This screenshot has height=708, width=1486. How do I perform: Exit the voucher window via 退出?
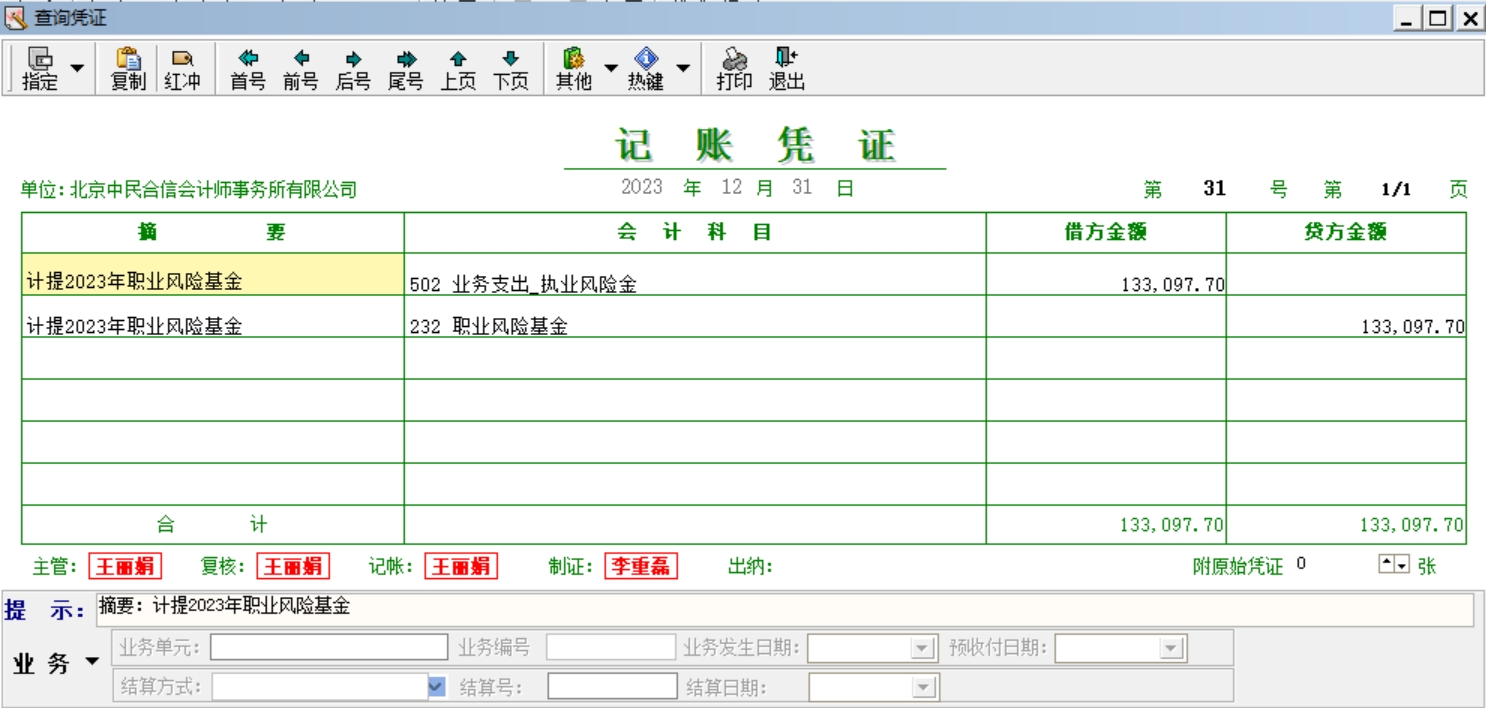pos(786,69)
